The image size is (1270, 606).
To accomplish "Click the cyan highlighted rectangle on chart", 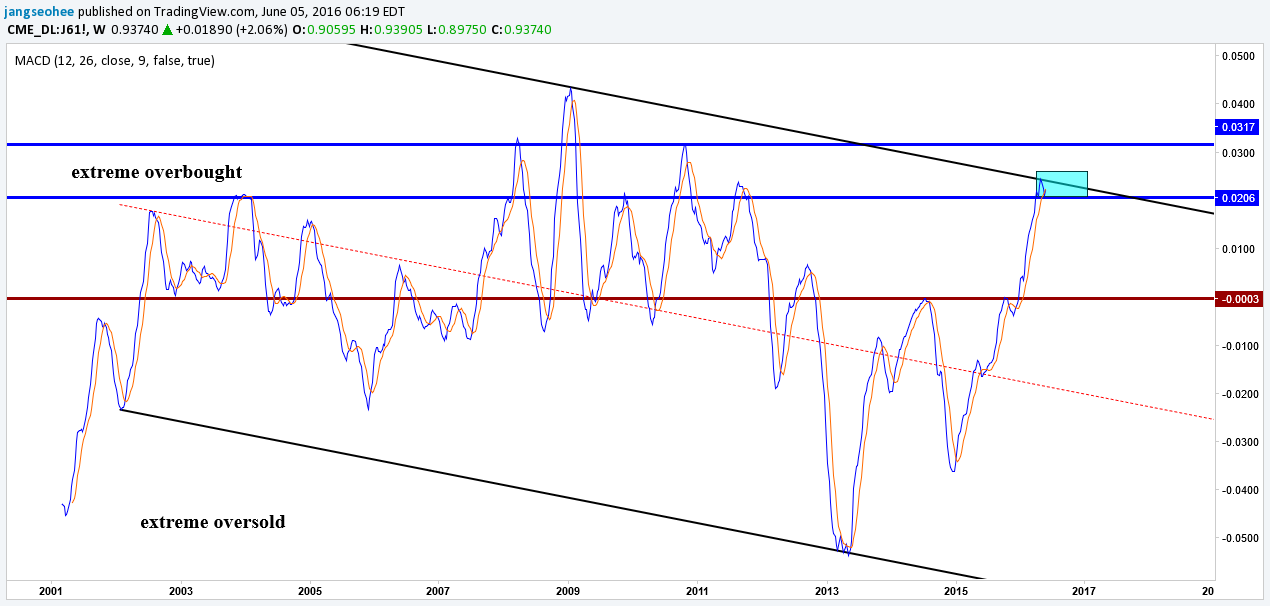I will coord(1061,184).
